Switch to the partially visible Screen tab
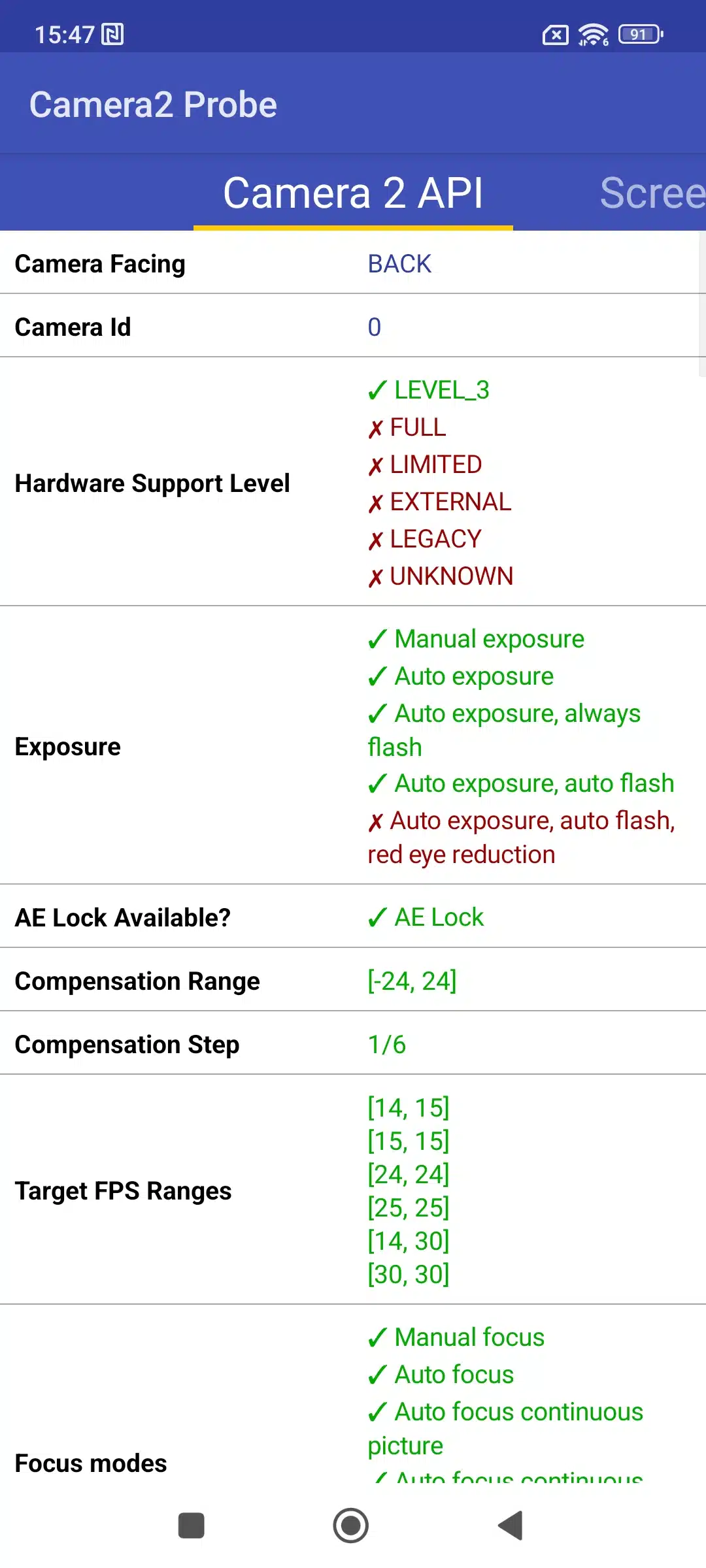 pos(652,193)
